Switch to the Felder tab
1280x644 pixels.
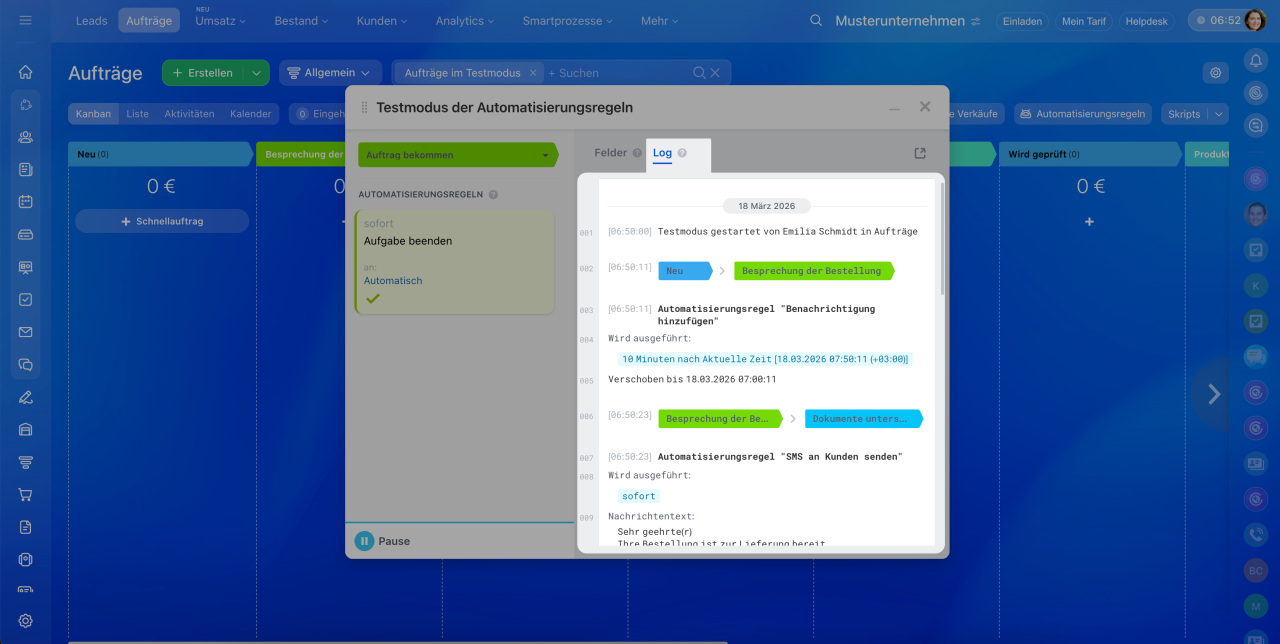[610, 153]
